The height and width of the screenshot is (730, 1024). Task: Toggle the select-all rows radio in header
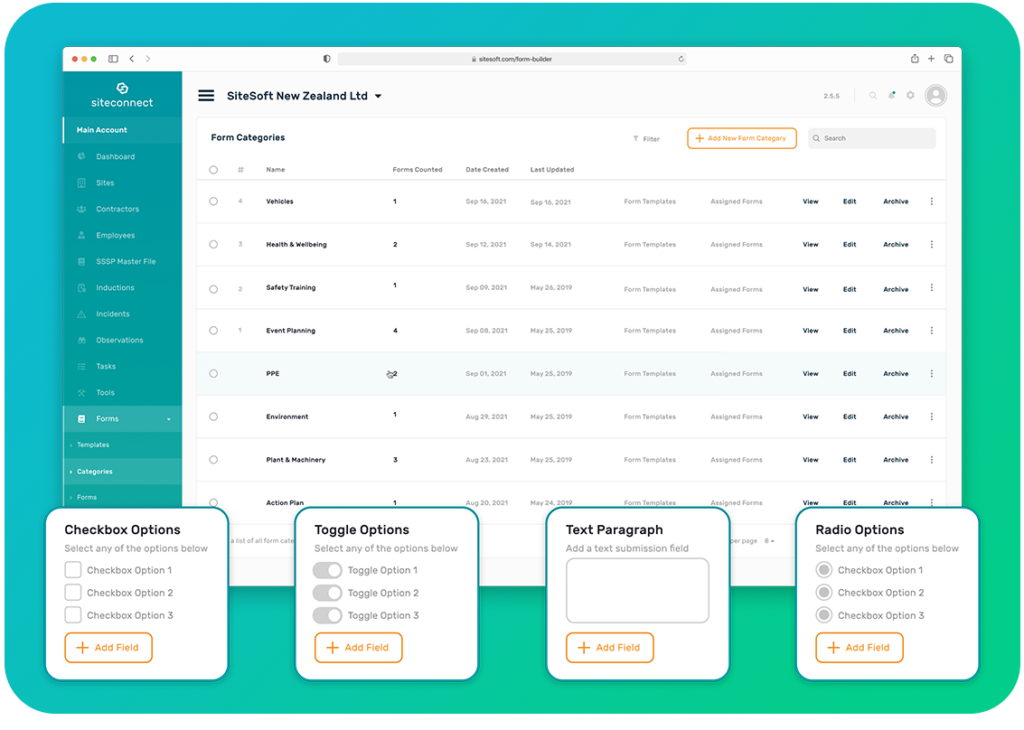point(214,170)
